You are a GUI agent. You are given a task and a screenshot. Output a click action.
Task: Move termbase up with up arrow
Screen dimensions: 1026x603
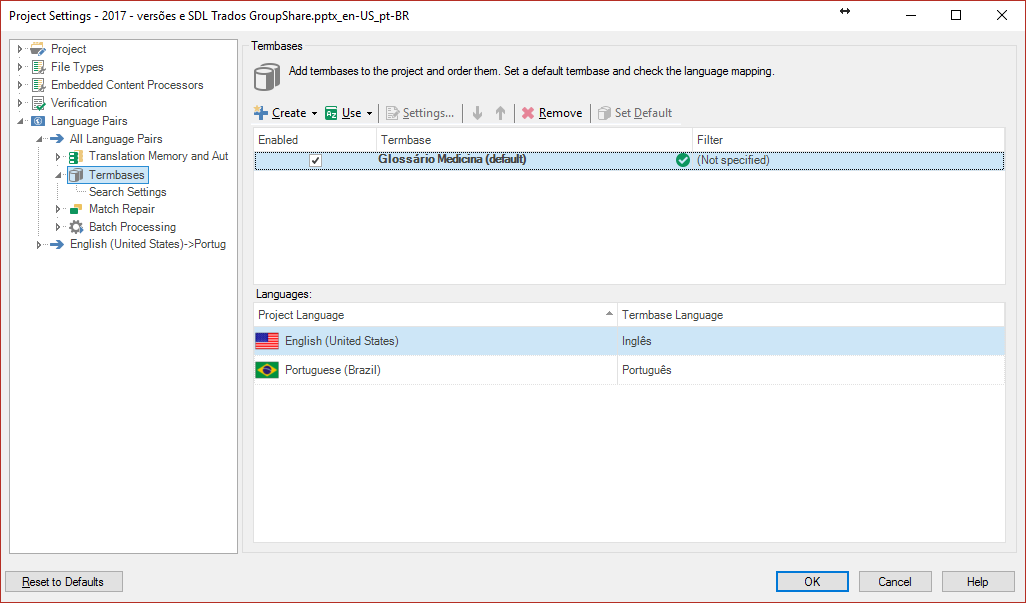pos(501,113)
